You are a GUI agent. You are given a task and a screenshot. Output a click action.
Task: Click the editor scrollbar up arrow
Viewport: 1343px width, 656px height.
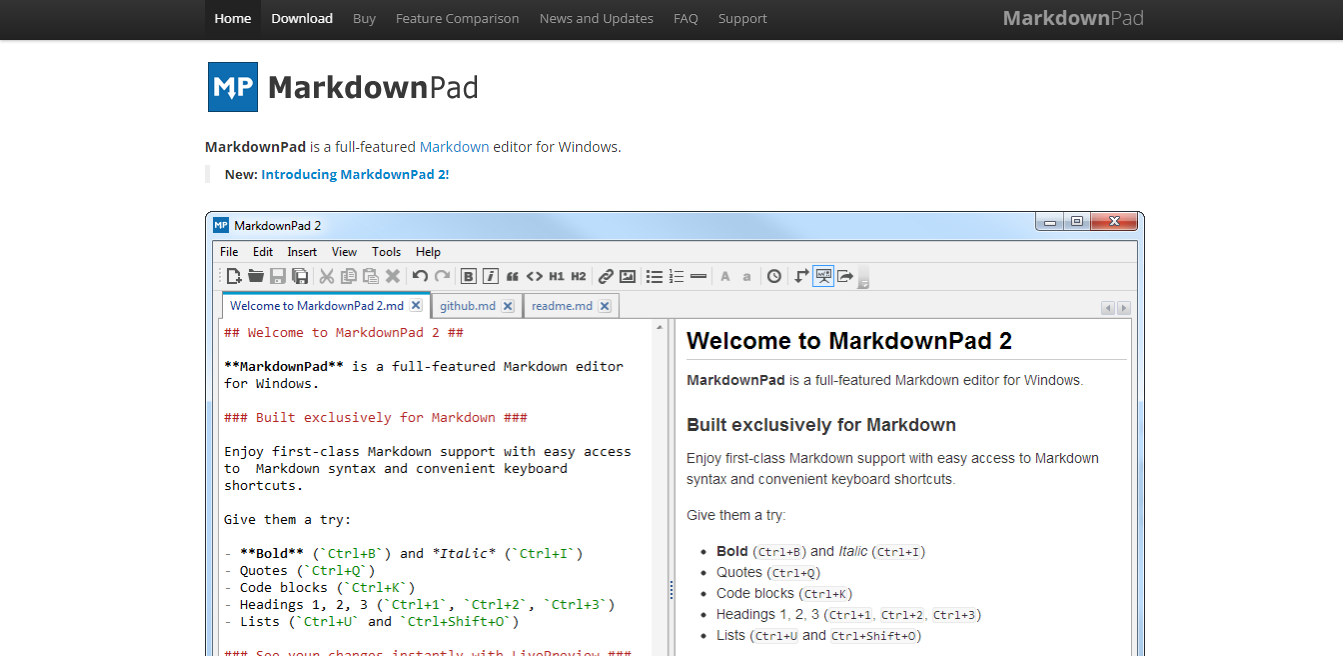pos(660,327)
